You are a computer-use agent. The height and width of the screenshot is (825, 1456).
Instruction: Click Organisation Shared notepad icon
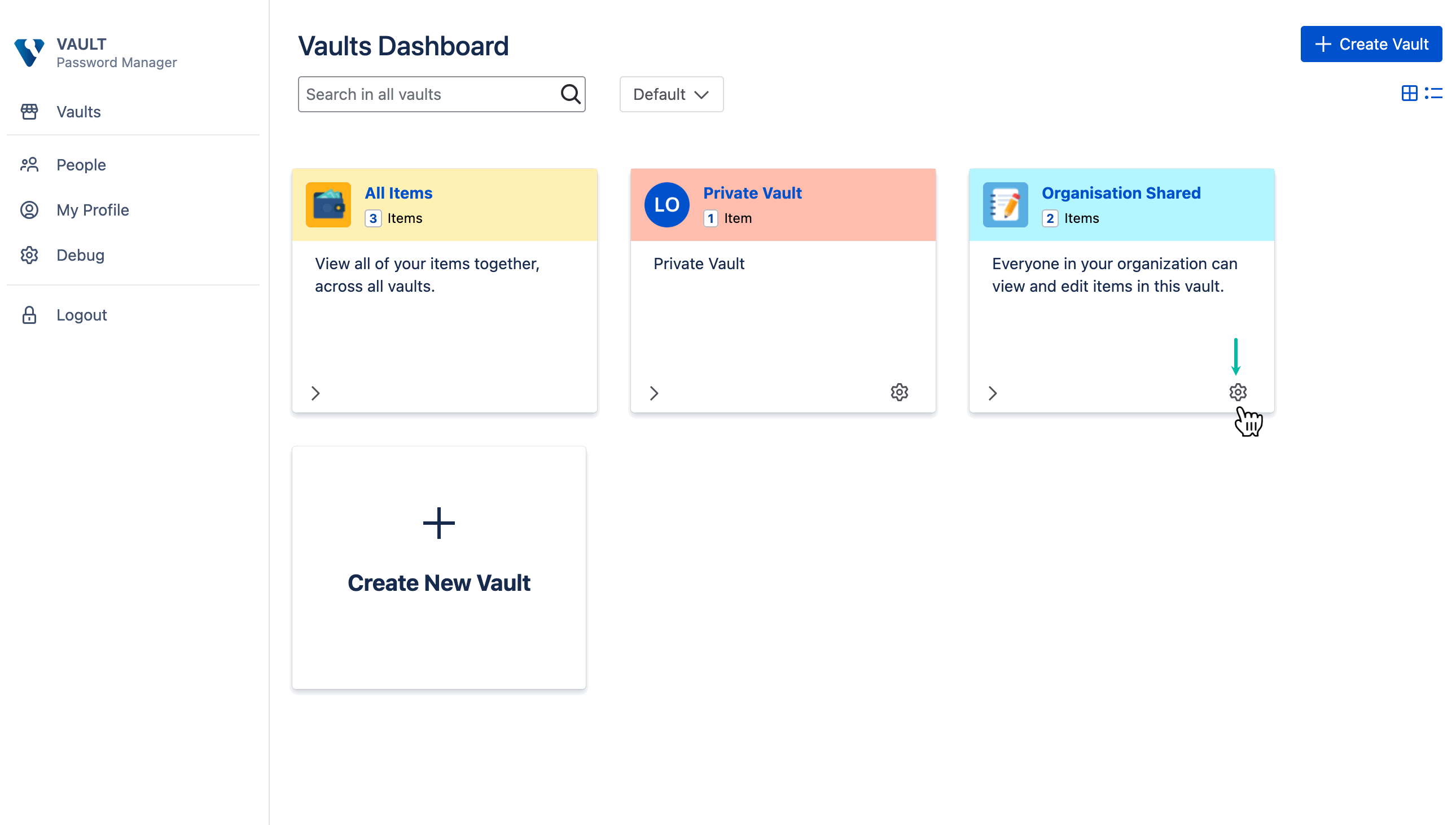(x=1005, y=204)
